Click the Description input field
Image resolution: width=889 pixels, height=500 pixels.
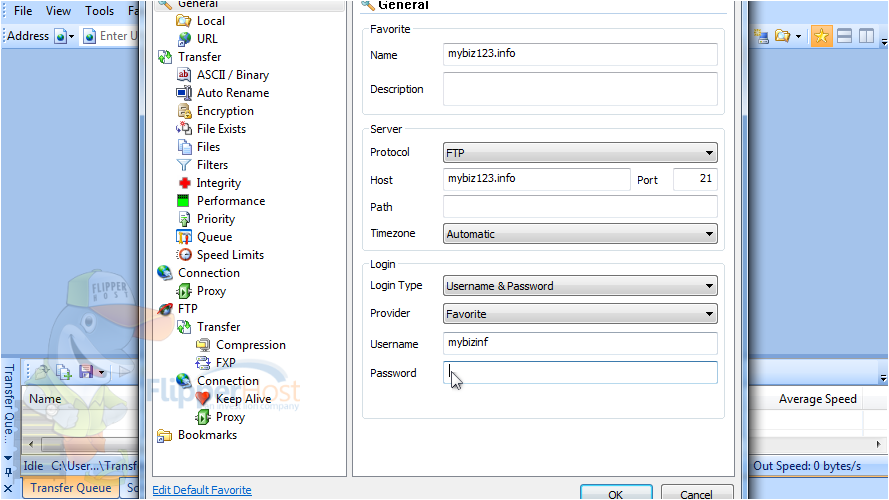580,89
